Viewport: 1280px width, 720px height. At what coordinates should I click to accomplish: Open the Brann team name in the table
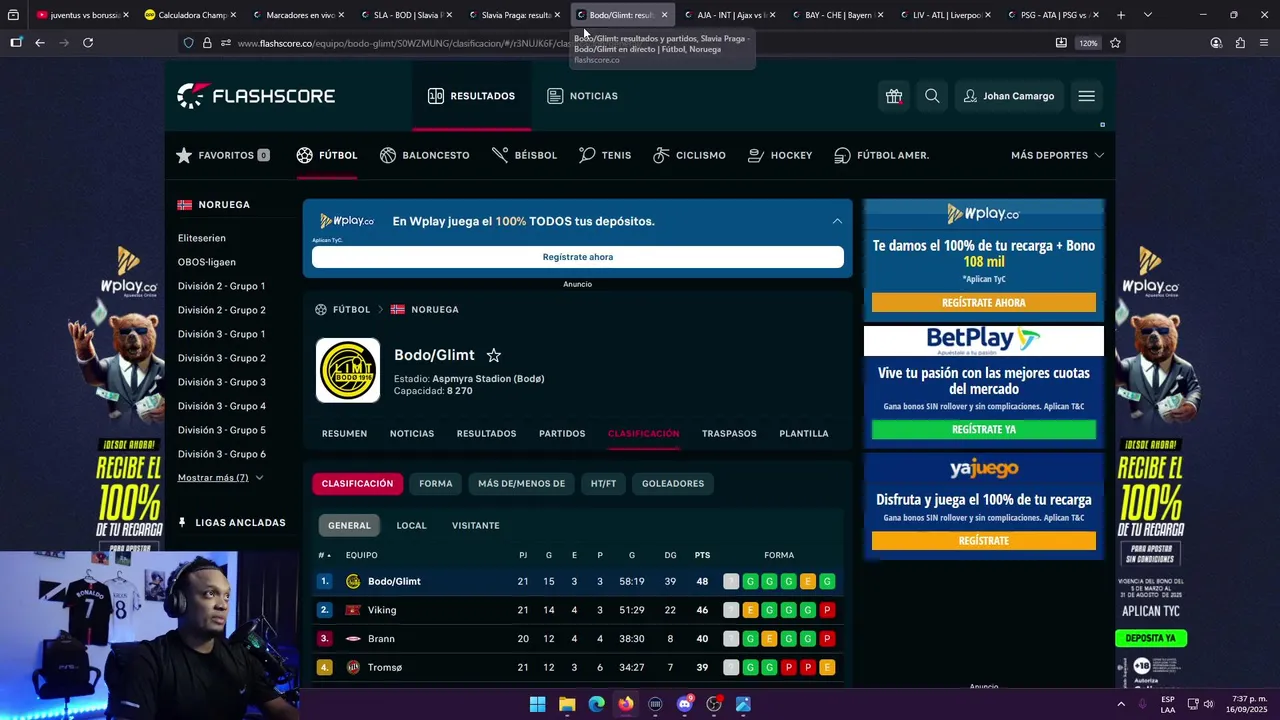381,639
